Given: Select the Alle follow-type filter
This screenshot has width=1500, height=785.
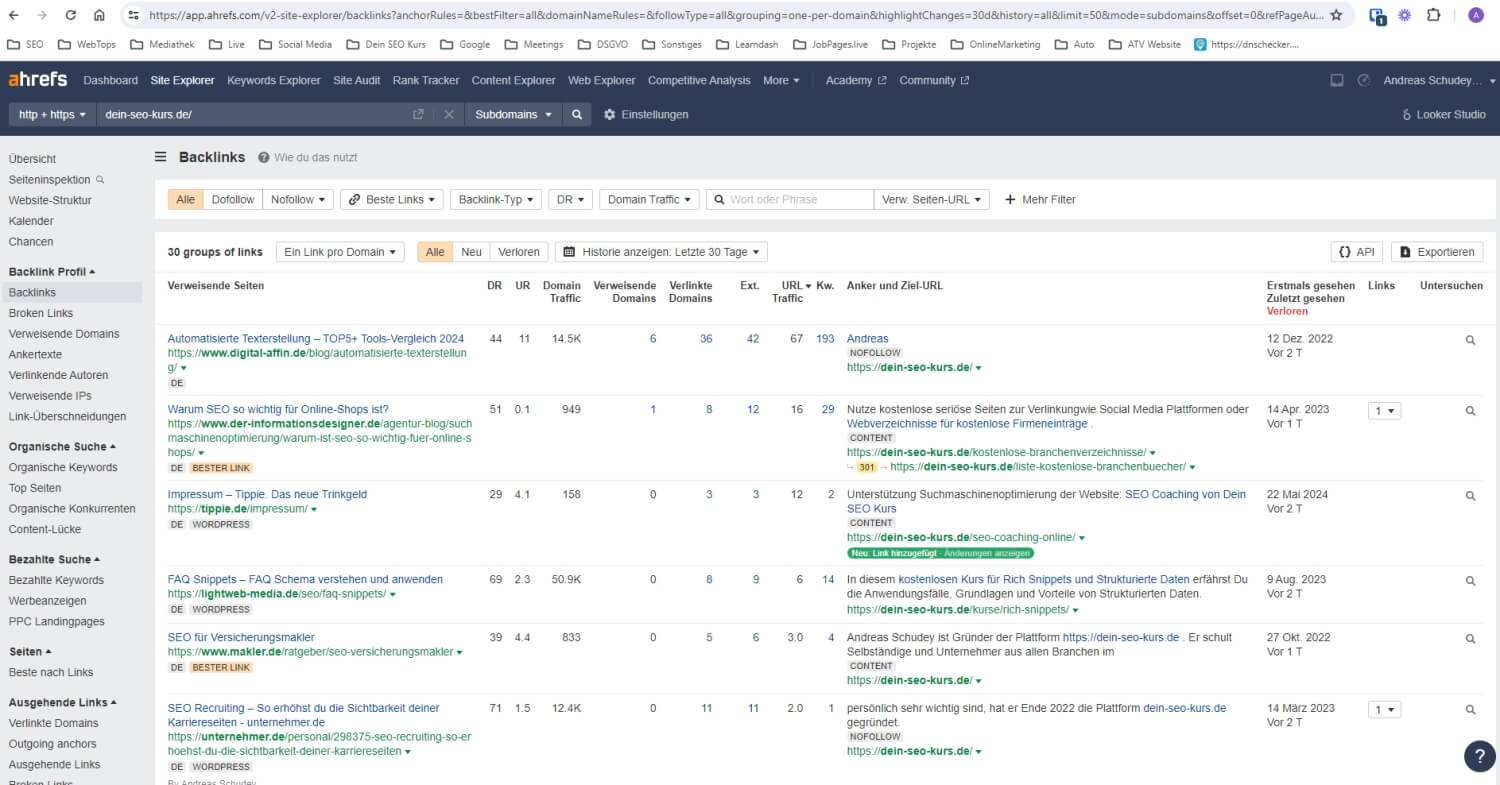Looking at the screenshot, I should 186,200.
